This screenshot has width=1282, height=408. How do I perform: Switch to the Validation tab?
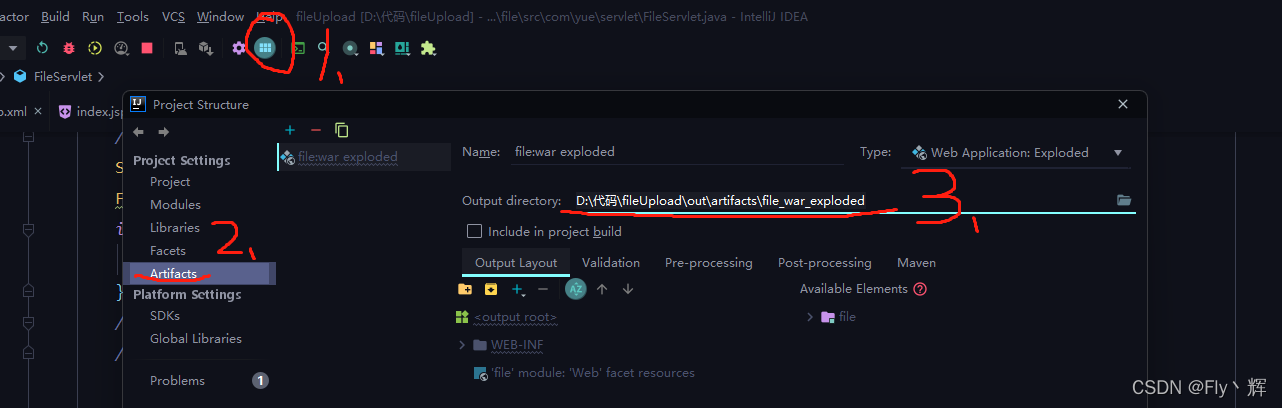[x=611, y=263]
